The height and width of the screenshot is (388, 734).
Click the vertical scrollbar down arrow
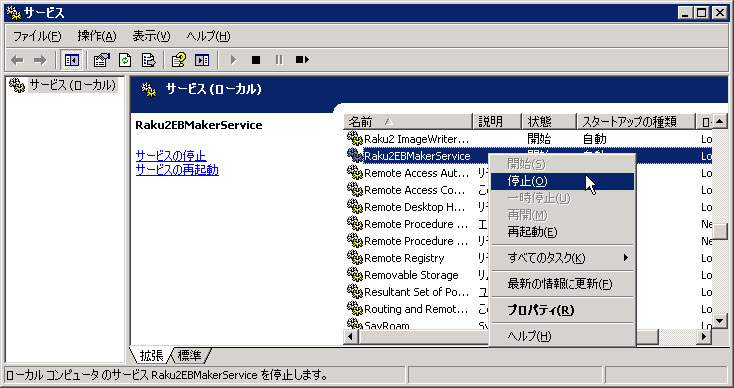pyautogui.click(x=720, y=321)
